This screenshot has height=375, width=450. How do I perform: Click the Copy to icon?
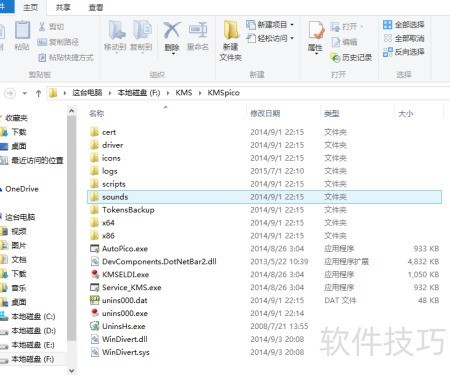[x=142, y=30]
